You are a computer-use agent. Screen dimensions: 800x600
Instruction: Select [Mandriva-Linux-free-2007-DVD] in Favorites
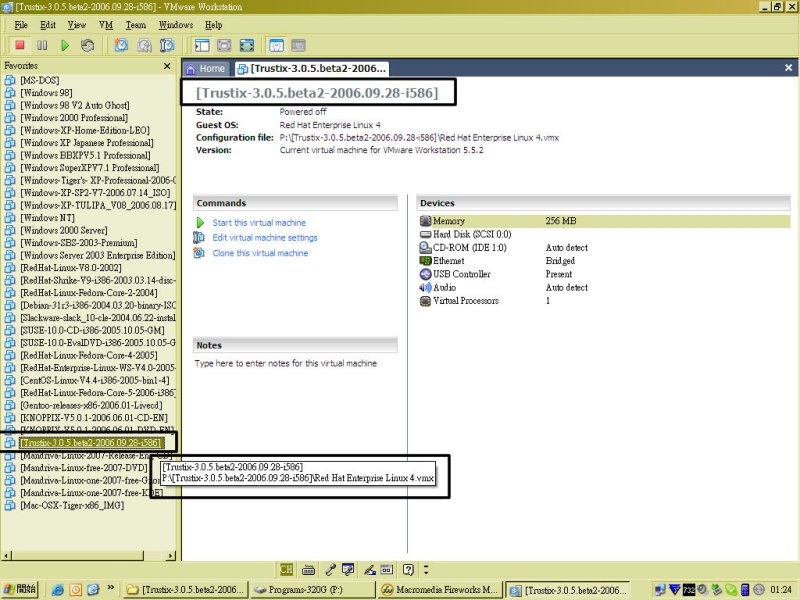(x=84, y=468)
